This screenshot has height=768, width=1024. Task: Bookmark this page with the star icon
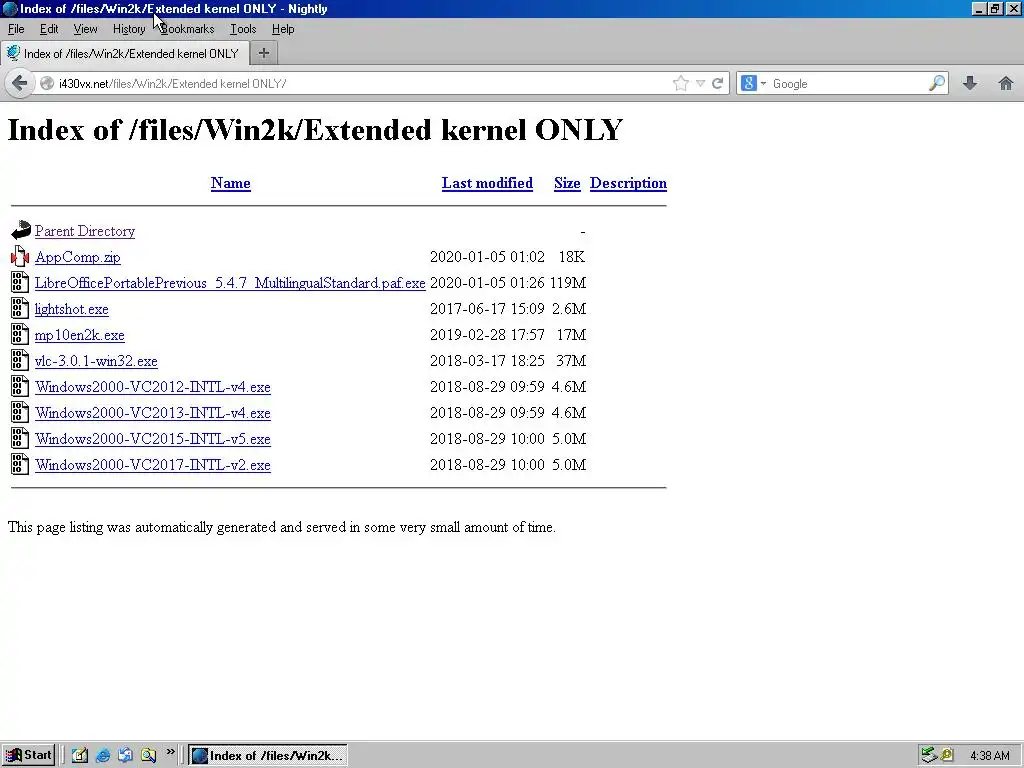(x=680, y=84)
